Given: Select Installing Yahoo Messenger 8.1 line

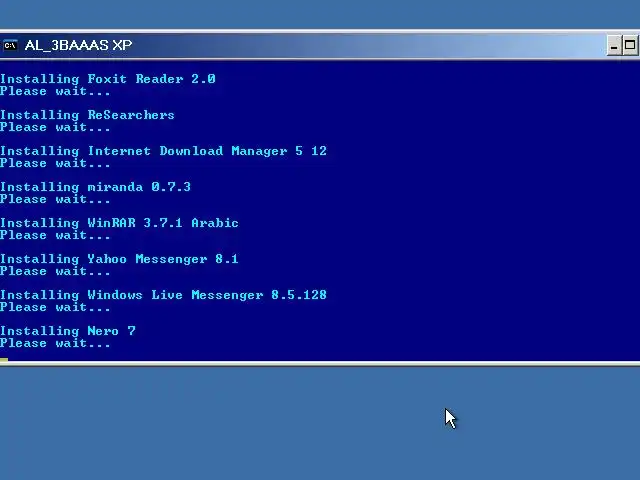Looking at the screenshot, I should coord(119,259).
